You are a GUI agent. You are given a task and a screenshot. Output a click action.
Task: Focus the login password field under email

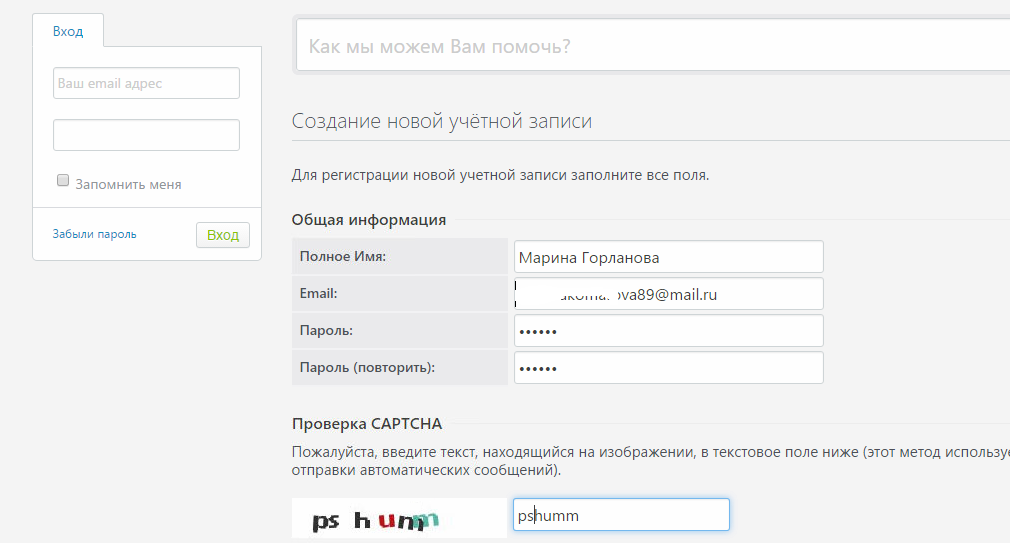tap(146, 135)
